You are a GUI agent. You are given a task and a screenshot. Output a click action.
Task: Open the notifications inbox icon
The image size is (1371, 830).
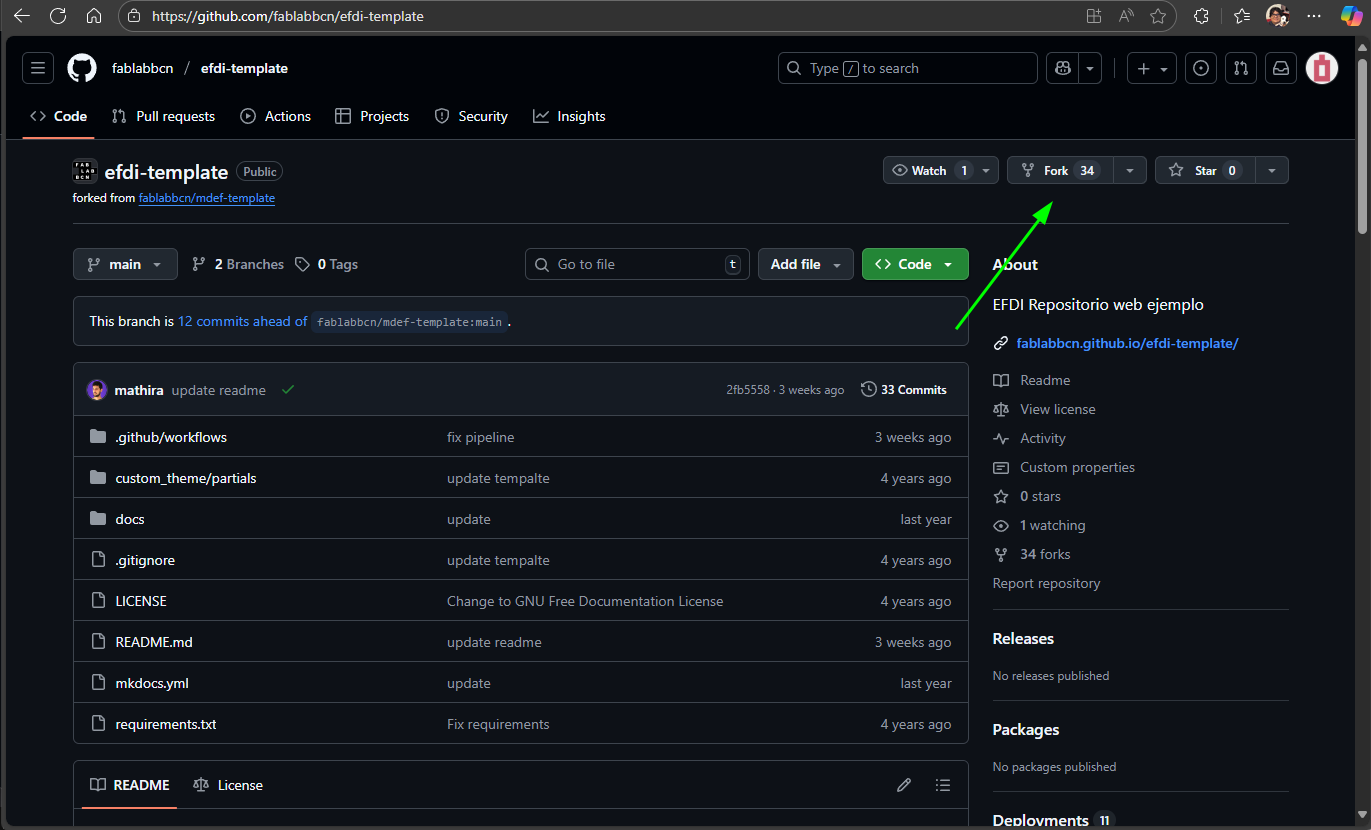1280,68
